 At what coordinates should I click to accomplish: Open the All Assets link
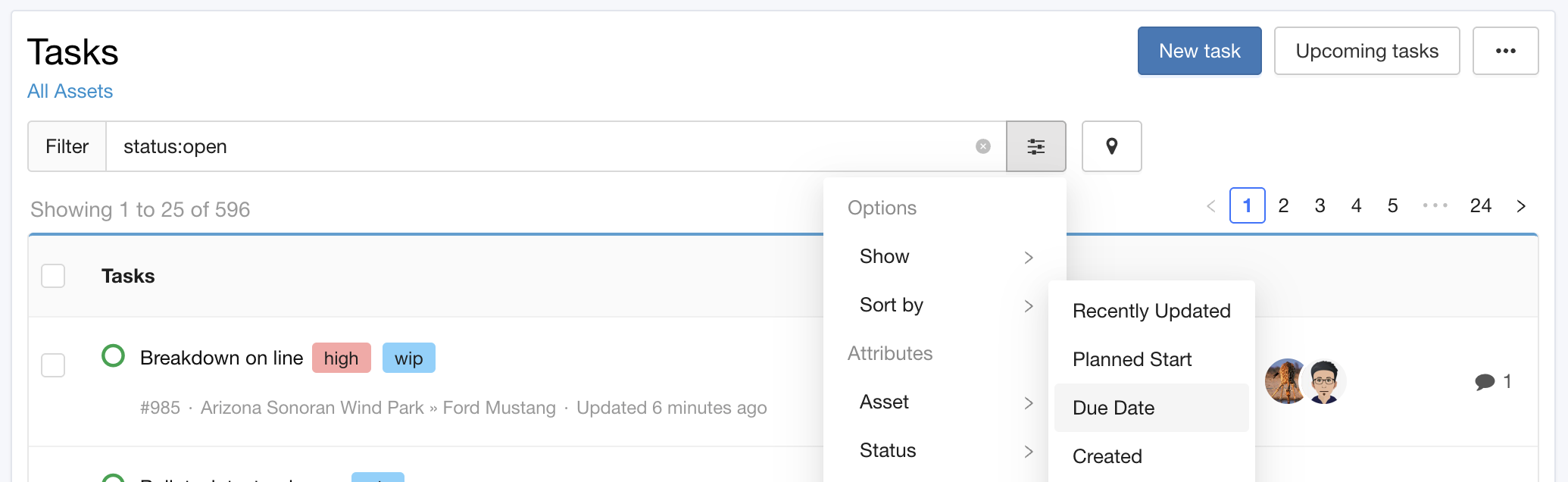[70, 91]
